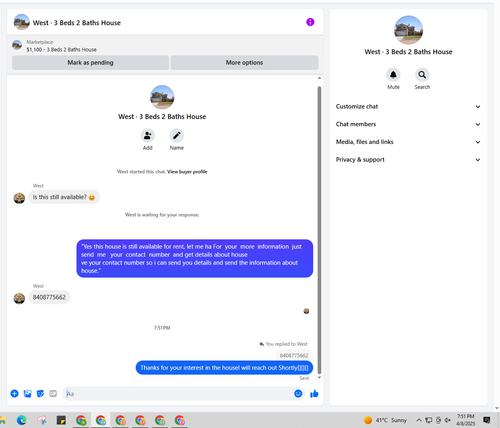Expand Media, files and links section
Image resolution: width=500 pixels, height=428 pixels.
click(x=408, y=142)
